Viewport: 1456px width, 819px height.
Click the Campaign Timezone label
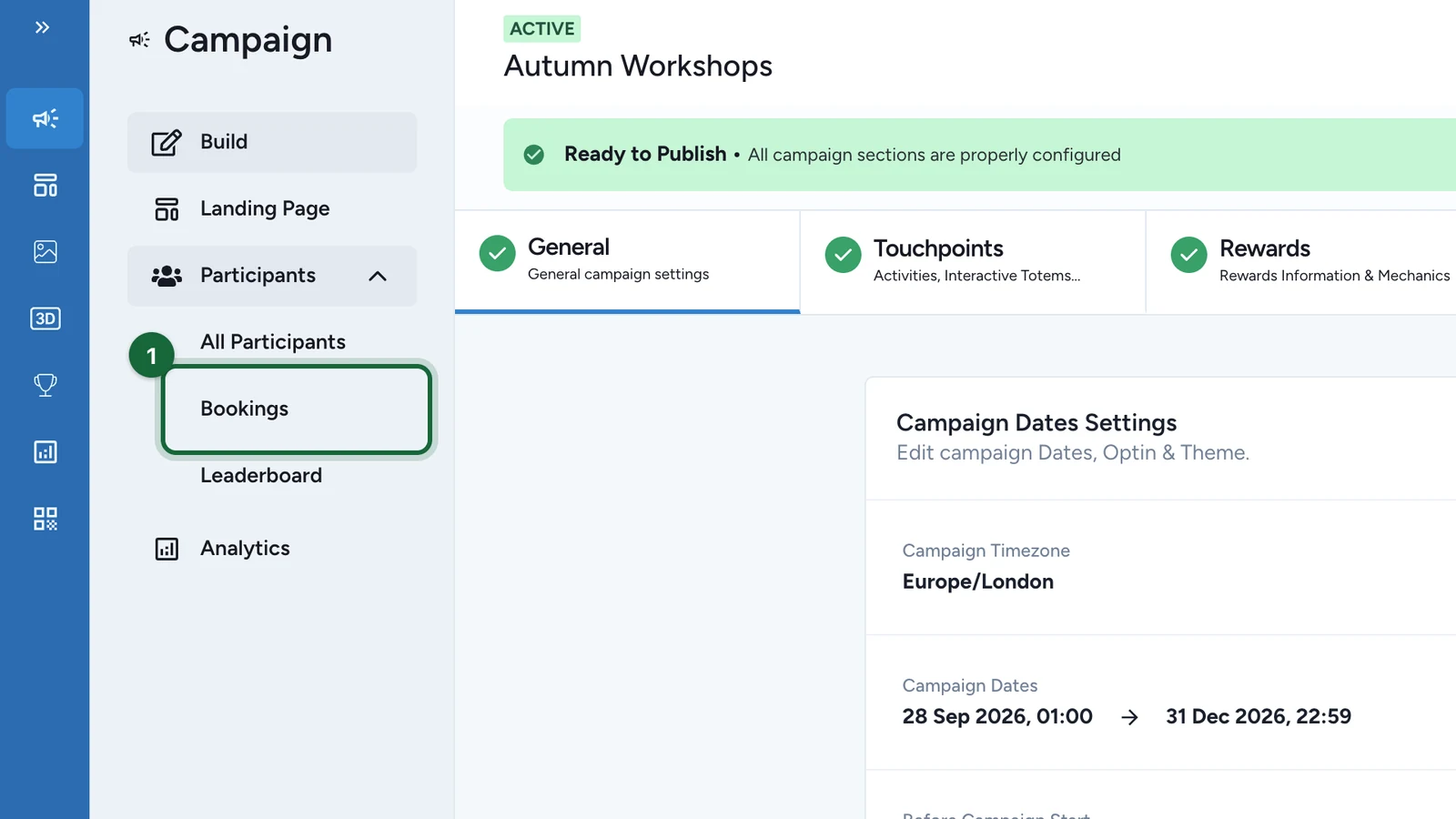986,551
